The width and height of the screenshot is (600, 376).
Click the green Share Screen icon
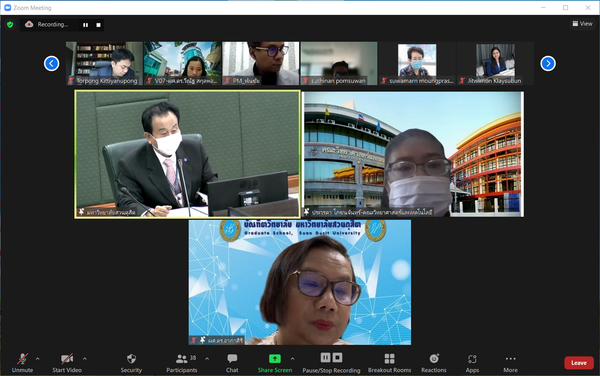click(x=275, y=359)
